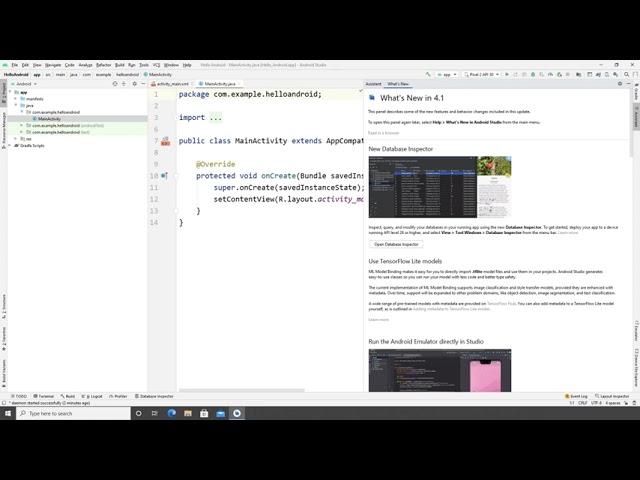Open the Terminal tool window
The width and height of the screenshot is (640, 480).
click(44, 396)
